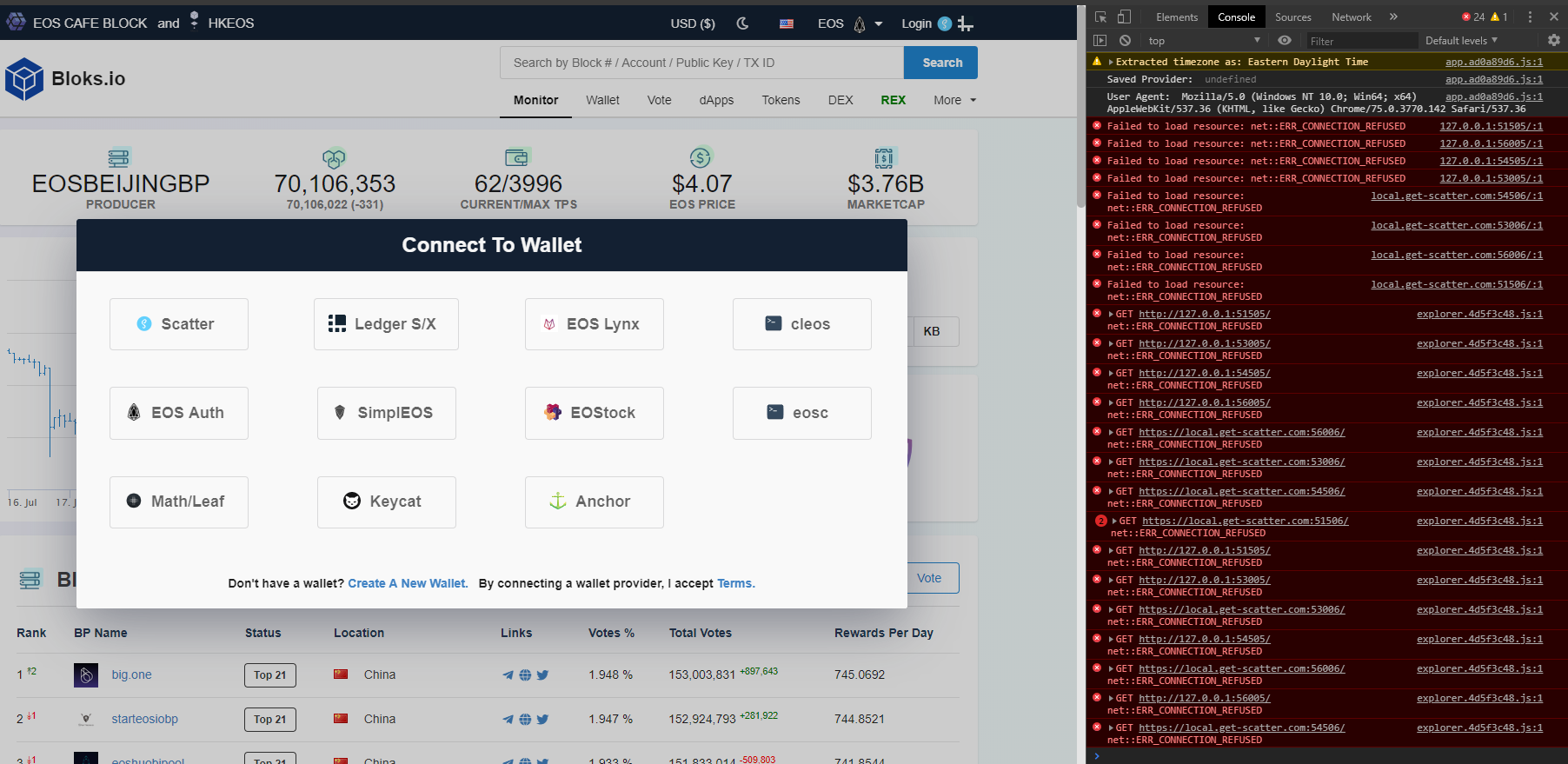Switch to the Wallet nav tab
The image size is (1568, 764).
pos(602,100)
